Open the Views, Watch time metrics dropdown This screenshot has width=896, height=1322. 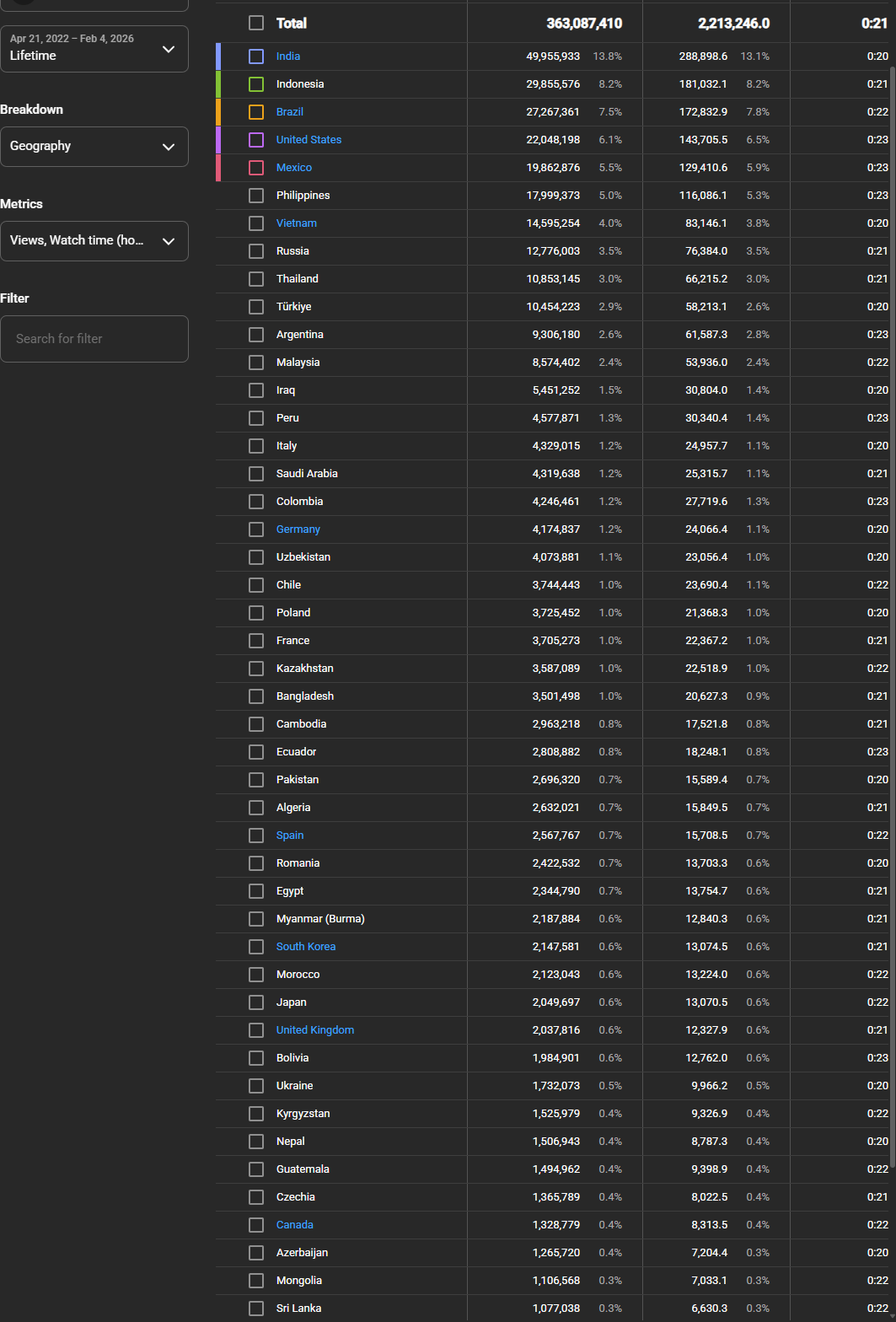point(94,241)
